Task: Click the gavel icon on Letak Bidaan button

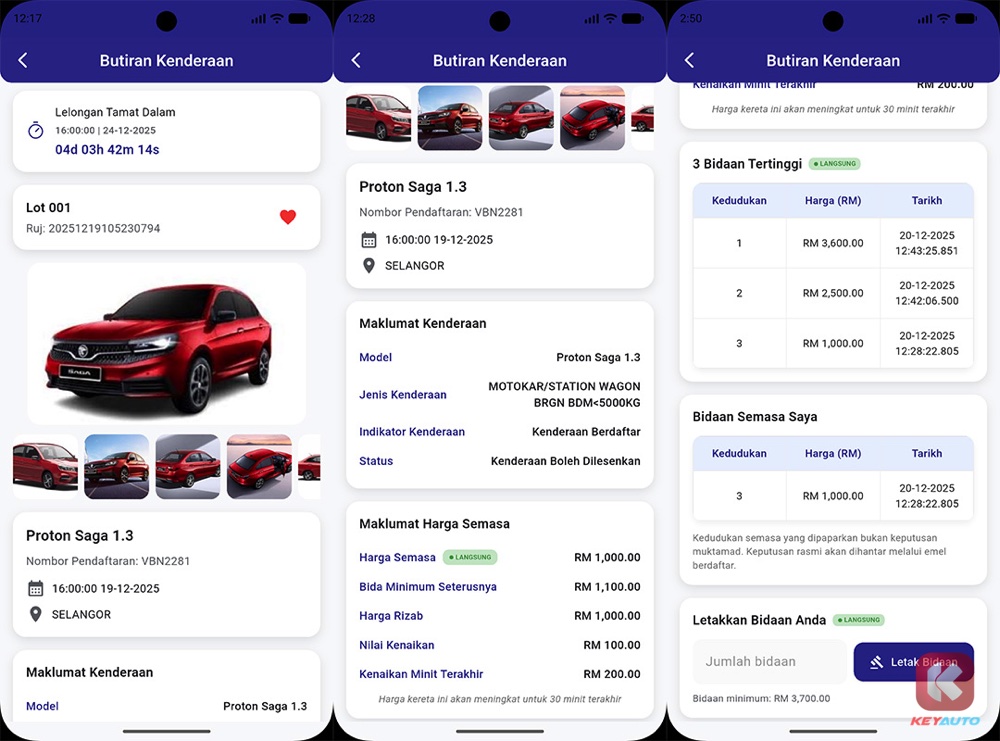Action: (x=876, y=662)
